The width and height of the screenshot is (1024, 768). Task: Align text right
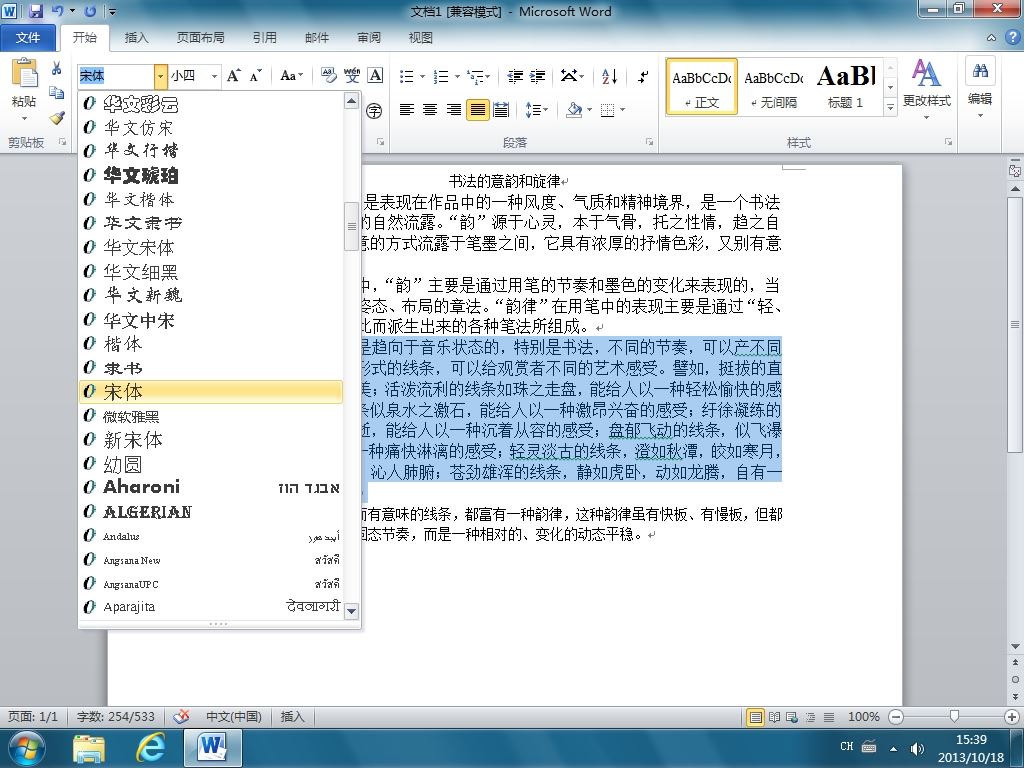tap(454, 110)
